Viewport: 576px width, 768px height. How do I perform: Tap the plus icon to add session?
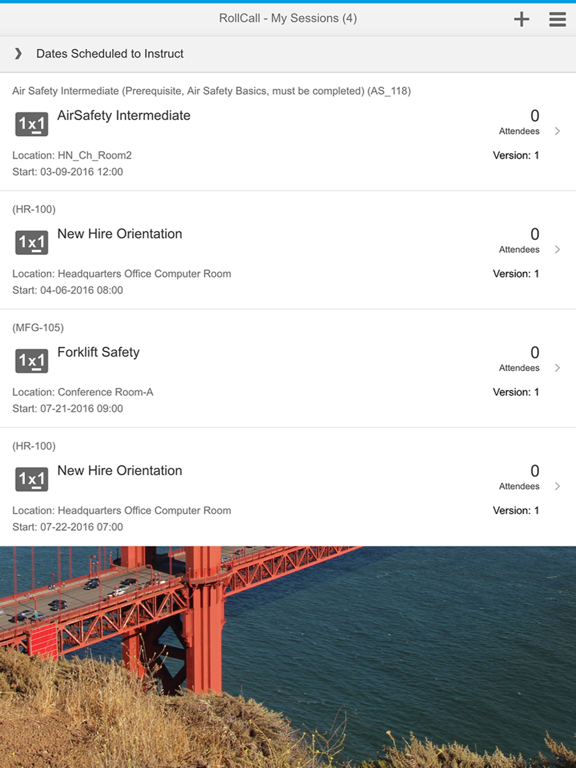click(522, 19)
